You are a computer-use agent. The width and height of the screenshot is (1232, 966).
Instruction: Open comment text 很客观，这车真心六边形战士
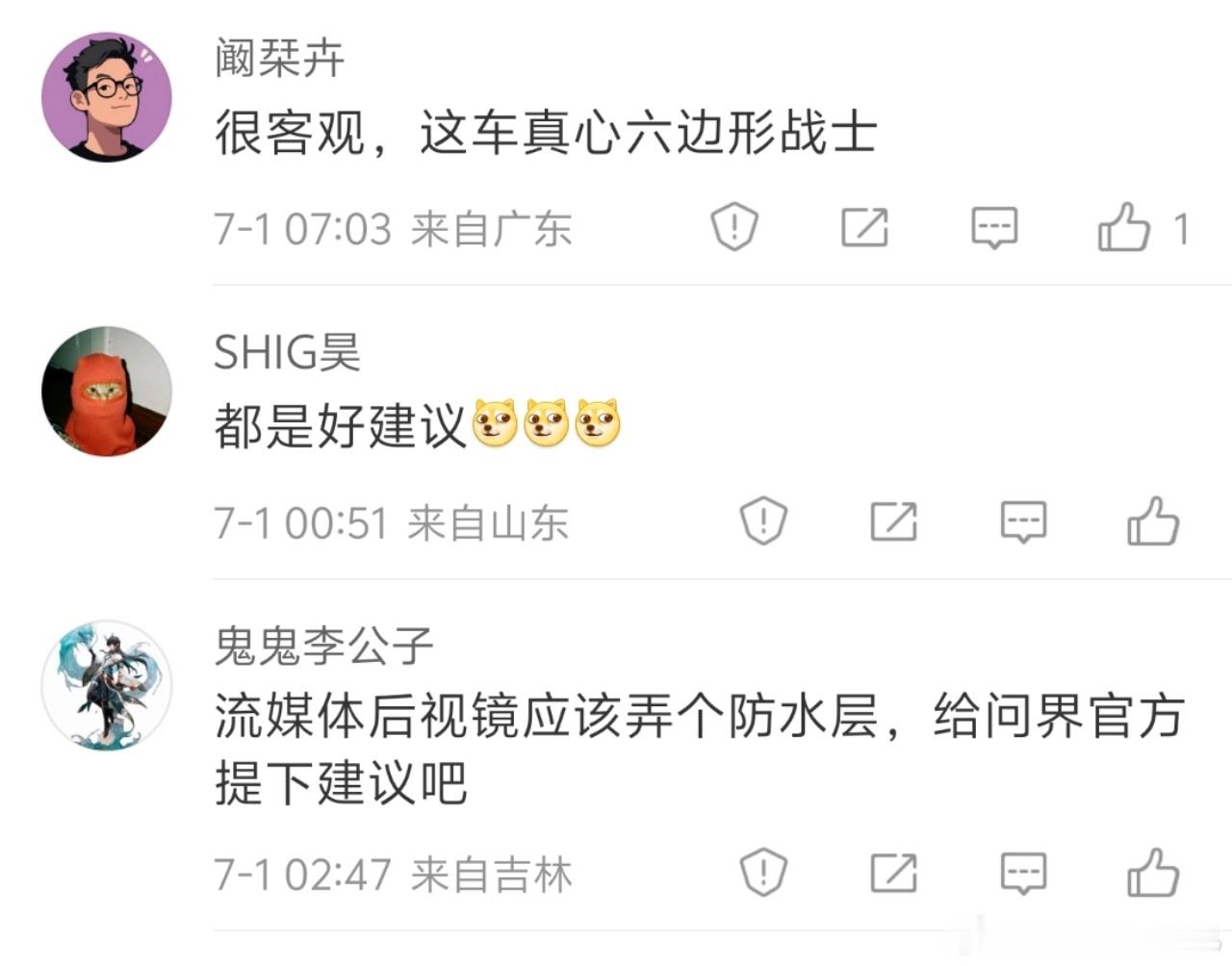(546, 132)
